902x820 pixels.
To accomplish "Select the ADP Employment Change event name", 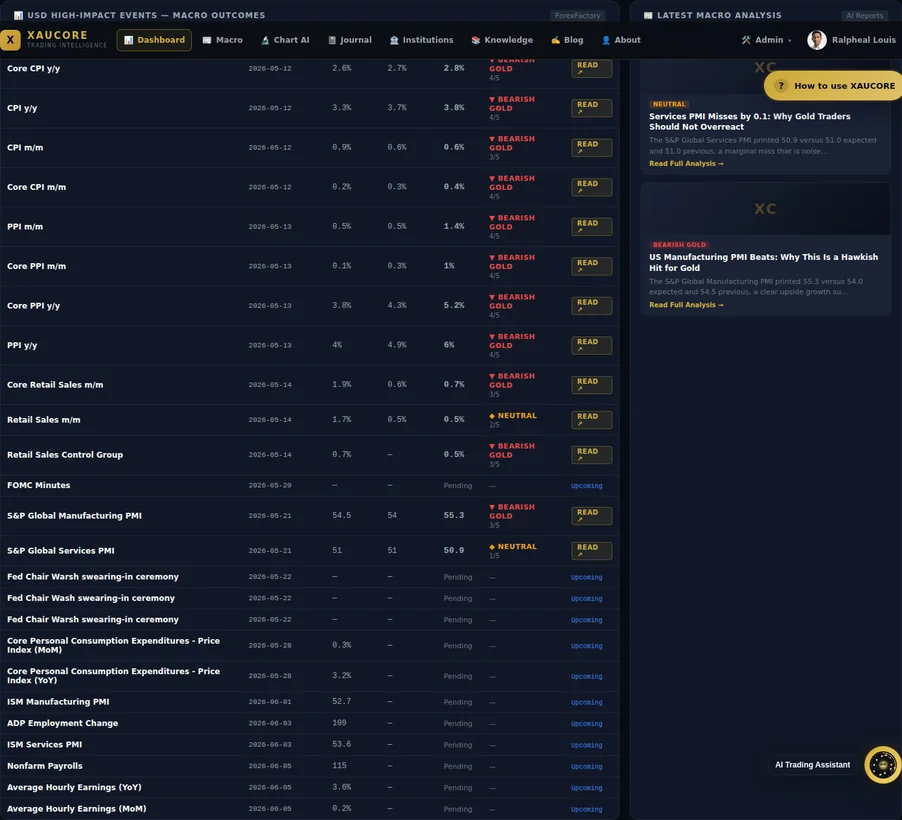I will pos(63,723).
